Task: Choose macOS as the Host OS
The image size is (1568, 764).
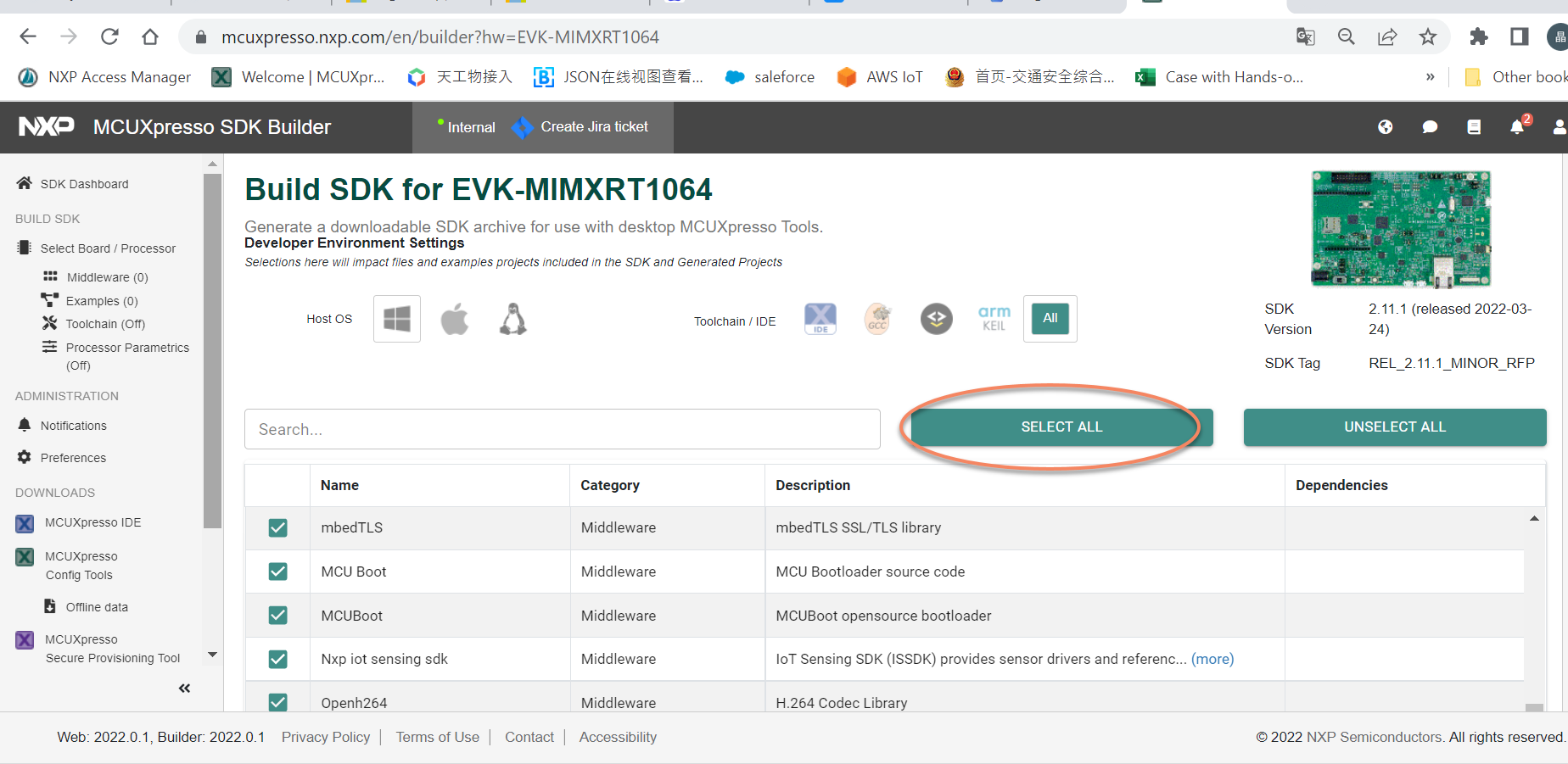Action: click(x=455, y=319)
